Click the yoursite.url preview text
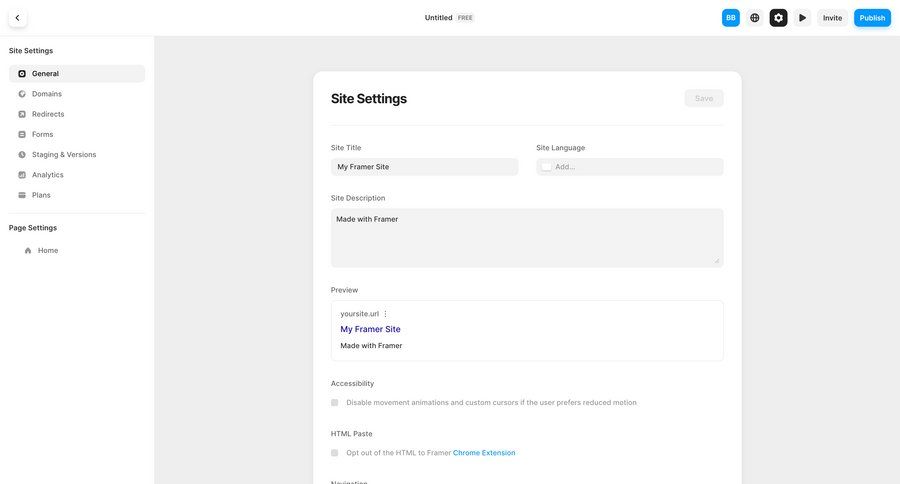This screenshot has height=484, width=900. tap(359, 314)
